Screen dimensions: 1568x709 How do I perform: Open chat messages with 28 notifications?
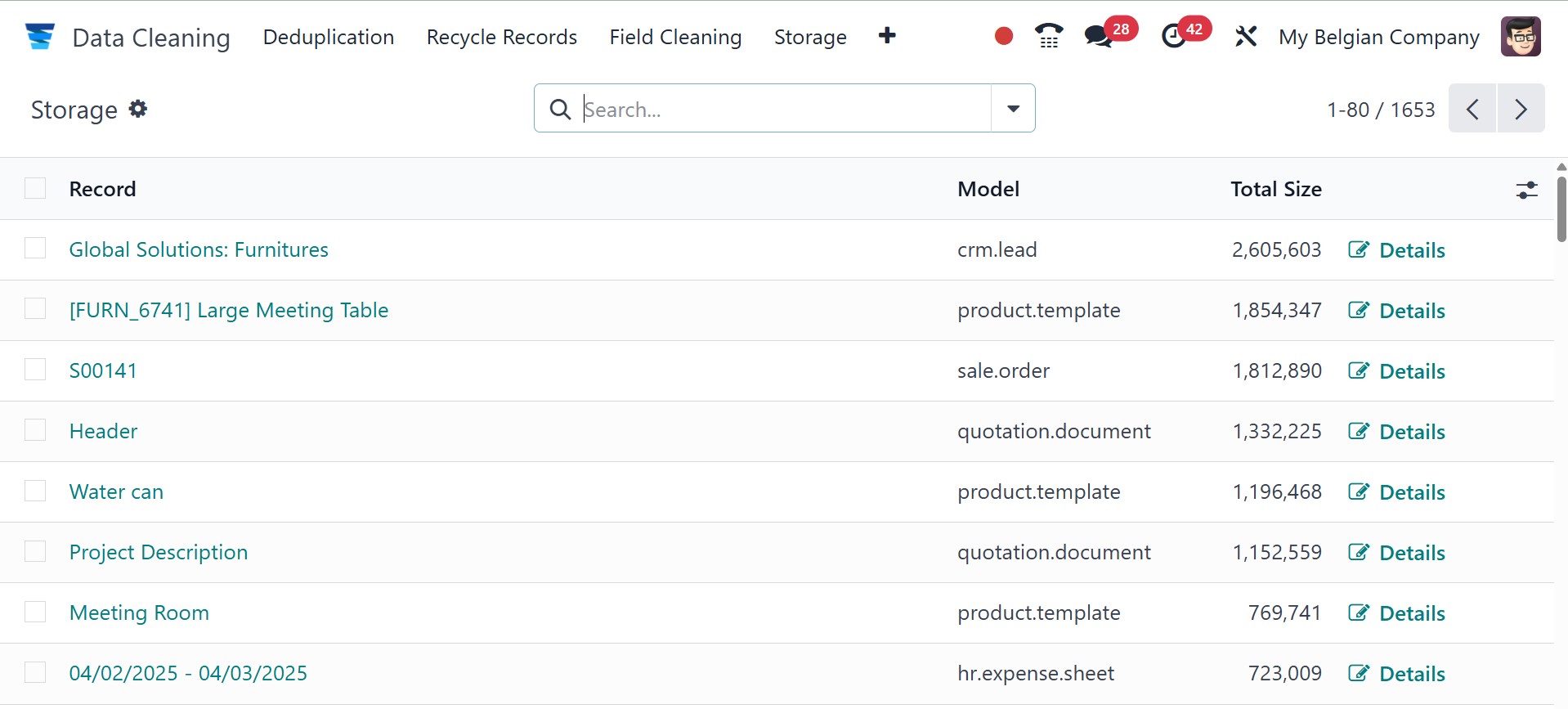[x=1100, y=37]
